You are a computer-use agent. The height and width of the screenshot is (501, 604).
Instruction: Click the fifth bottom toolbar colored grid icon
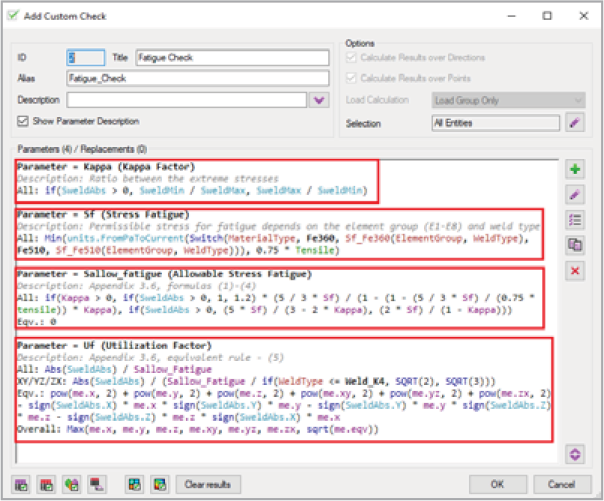click(x=134, y=484)
